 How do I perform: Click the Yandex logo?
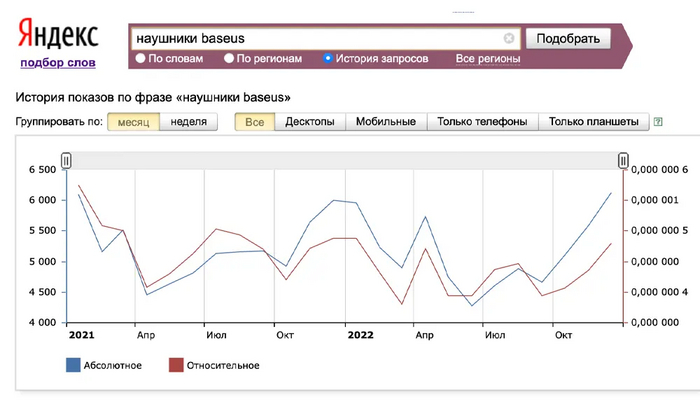tap(58, 36)
